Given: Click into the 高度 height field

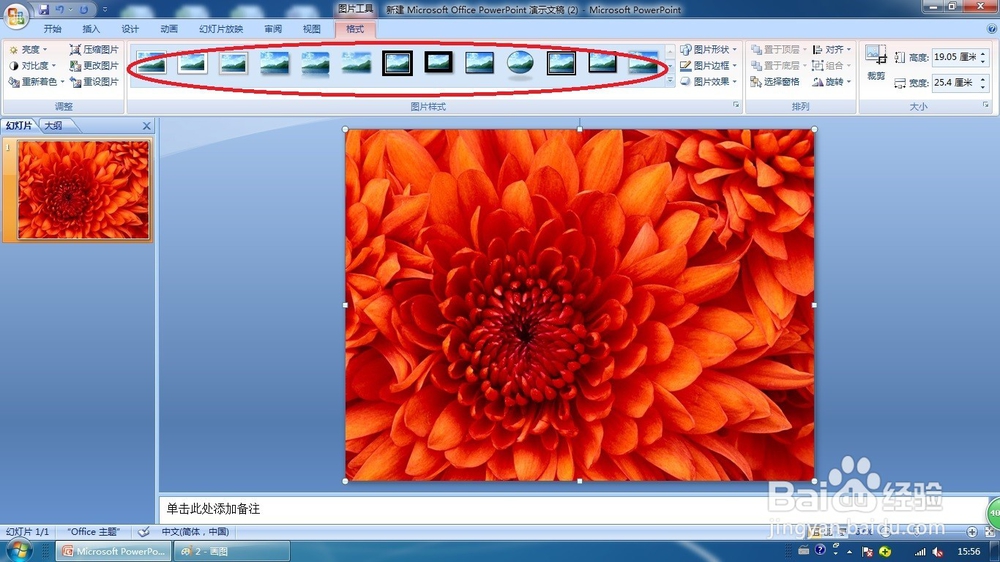Looking at the screenshot, I should click(x=954, y=57).
